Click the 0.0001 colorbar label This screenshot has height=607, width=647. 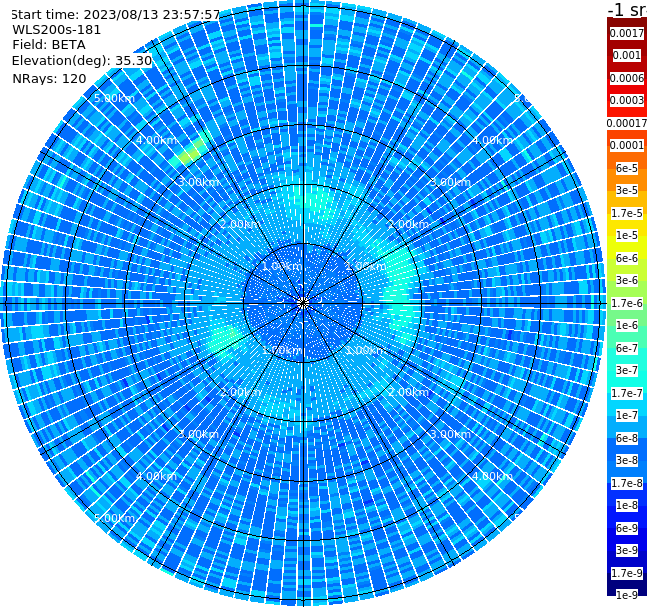pos(627,145)
